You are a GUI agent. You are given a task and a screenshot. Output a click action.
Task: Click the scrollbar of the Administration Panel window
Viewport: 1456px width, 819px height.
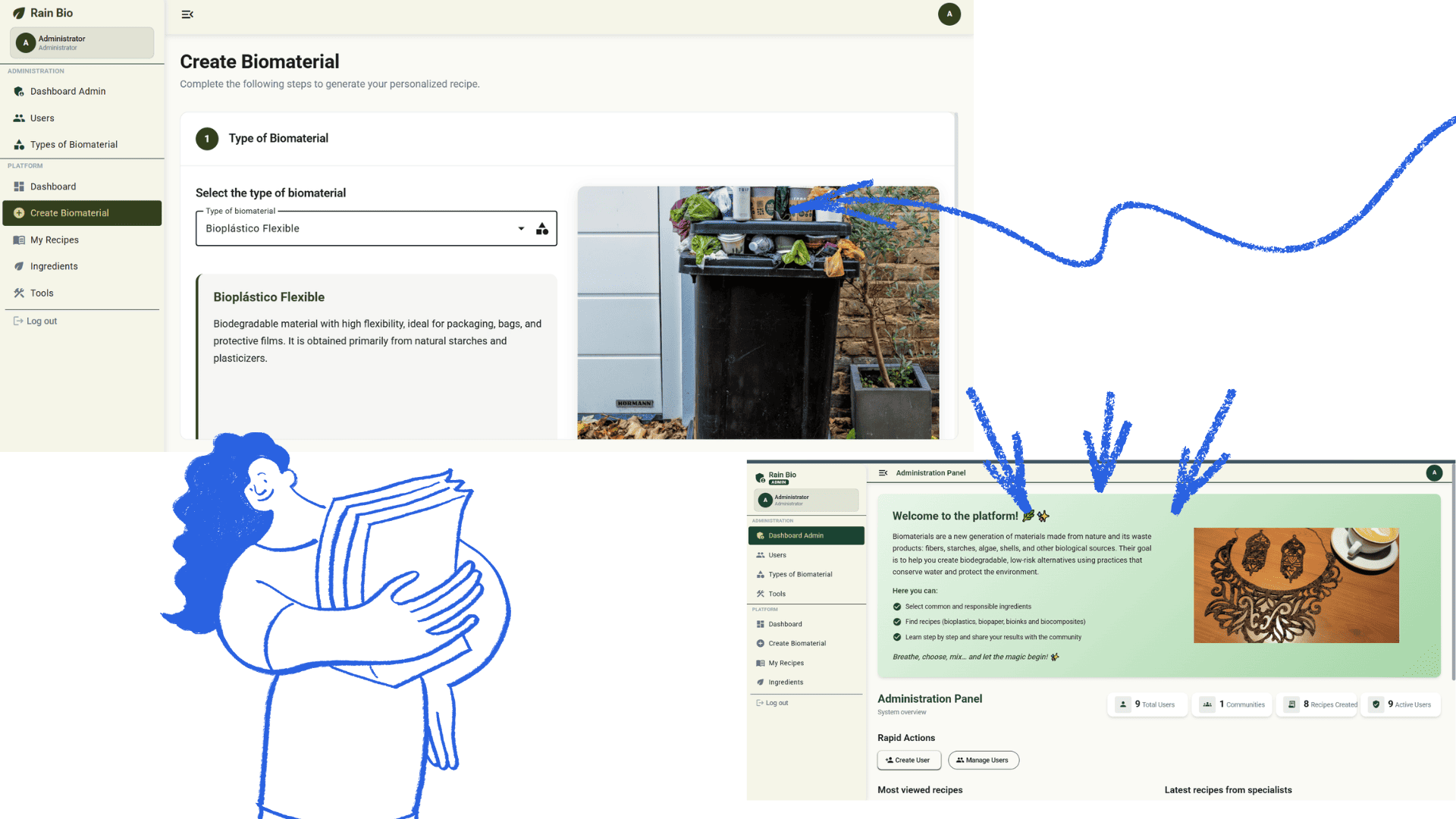click(1452, 571)
